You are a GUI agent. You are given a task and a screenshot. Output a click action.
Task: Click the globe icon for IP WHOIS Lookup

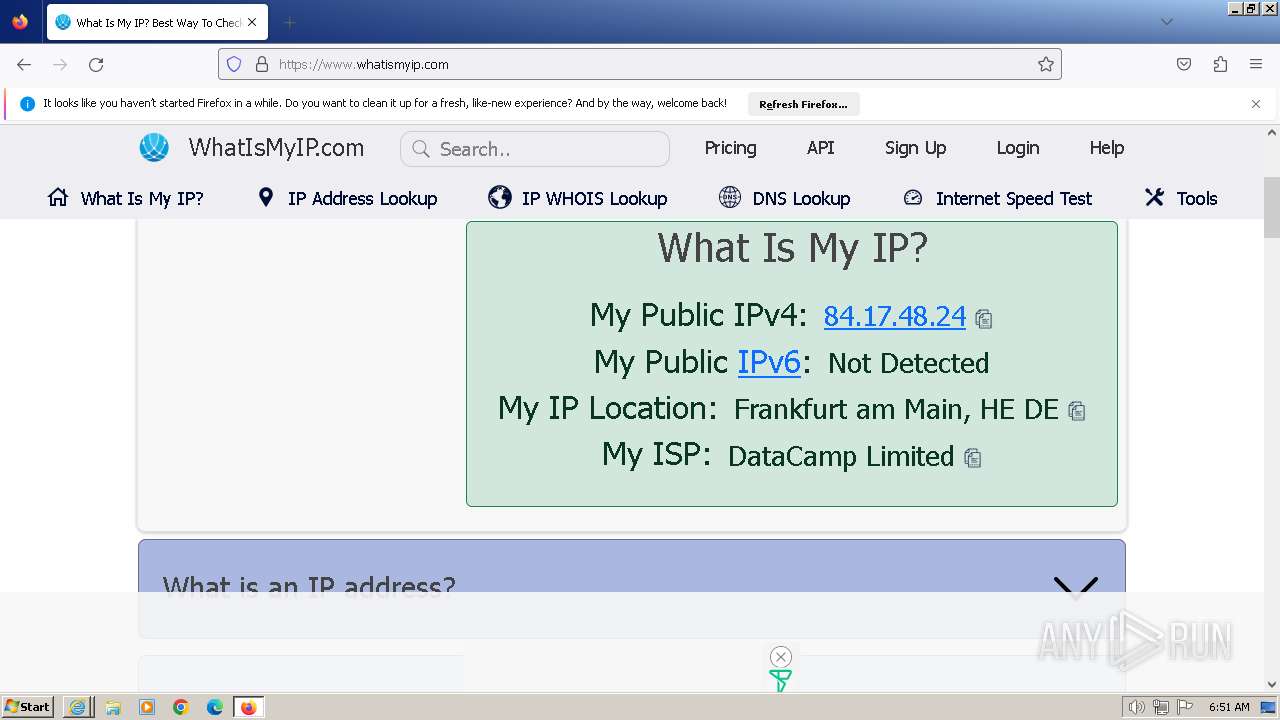tap(500, 197)
